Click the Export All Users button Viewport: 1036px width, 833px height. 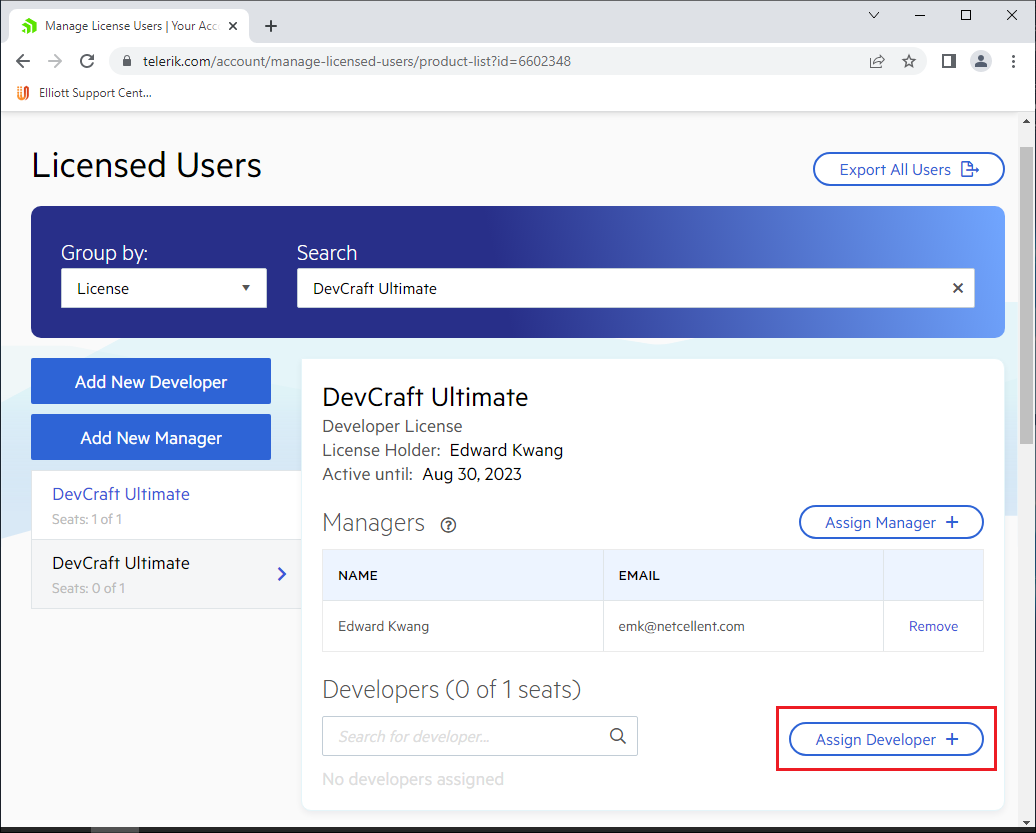[908, 169]
